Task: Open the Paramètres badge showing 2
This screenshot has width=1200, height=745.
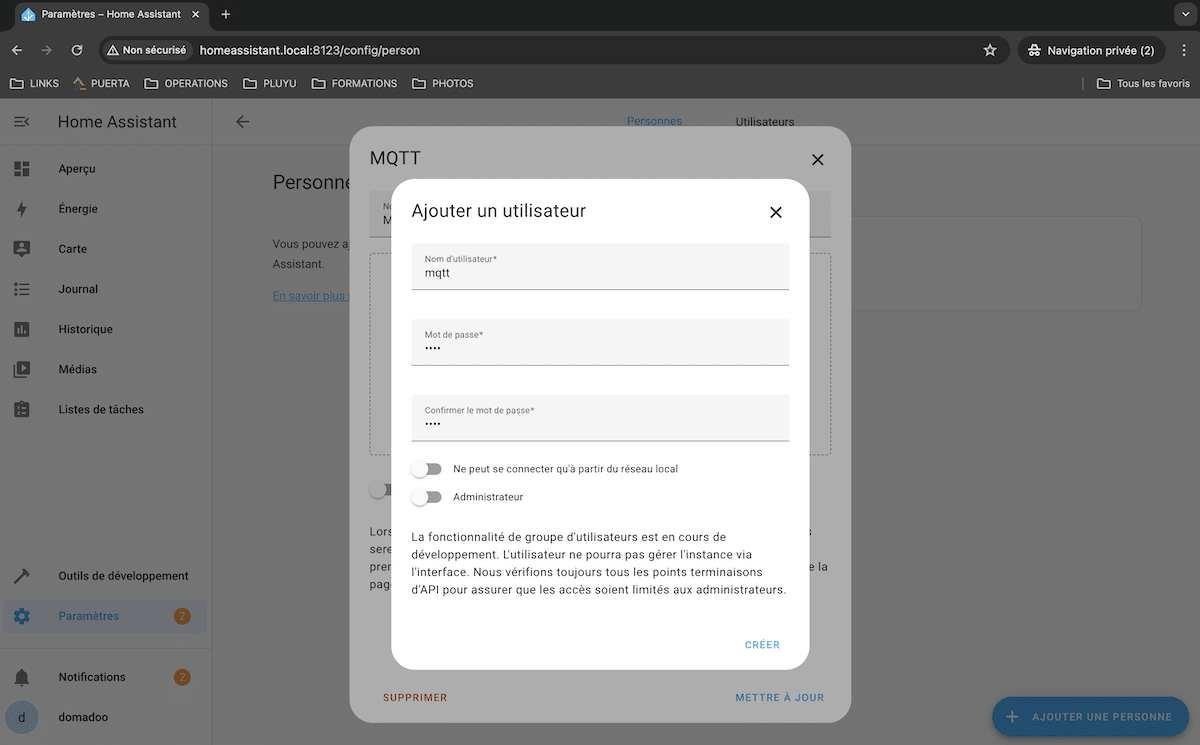Action: pos(182,616)
